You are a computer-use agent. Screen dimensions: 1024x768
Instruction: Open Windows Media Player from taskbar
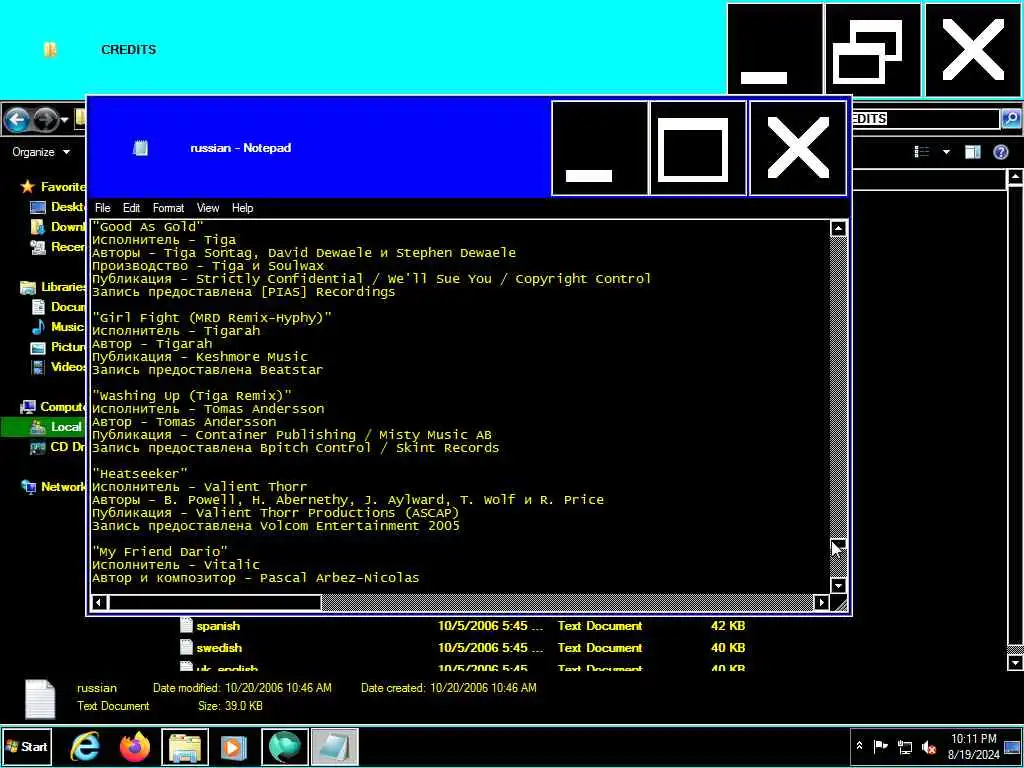(234, 747)
